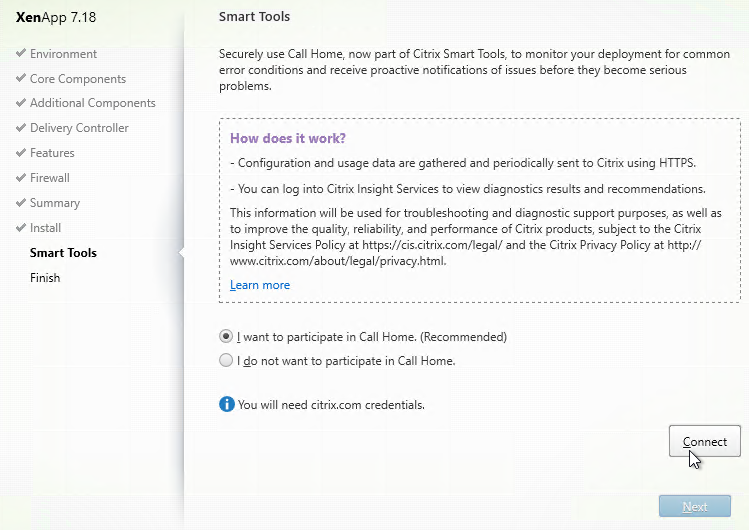Select 'I want to participate in Call Home'
Viewport: 749px width, 530px height.
226,336
